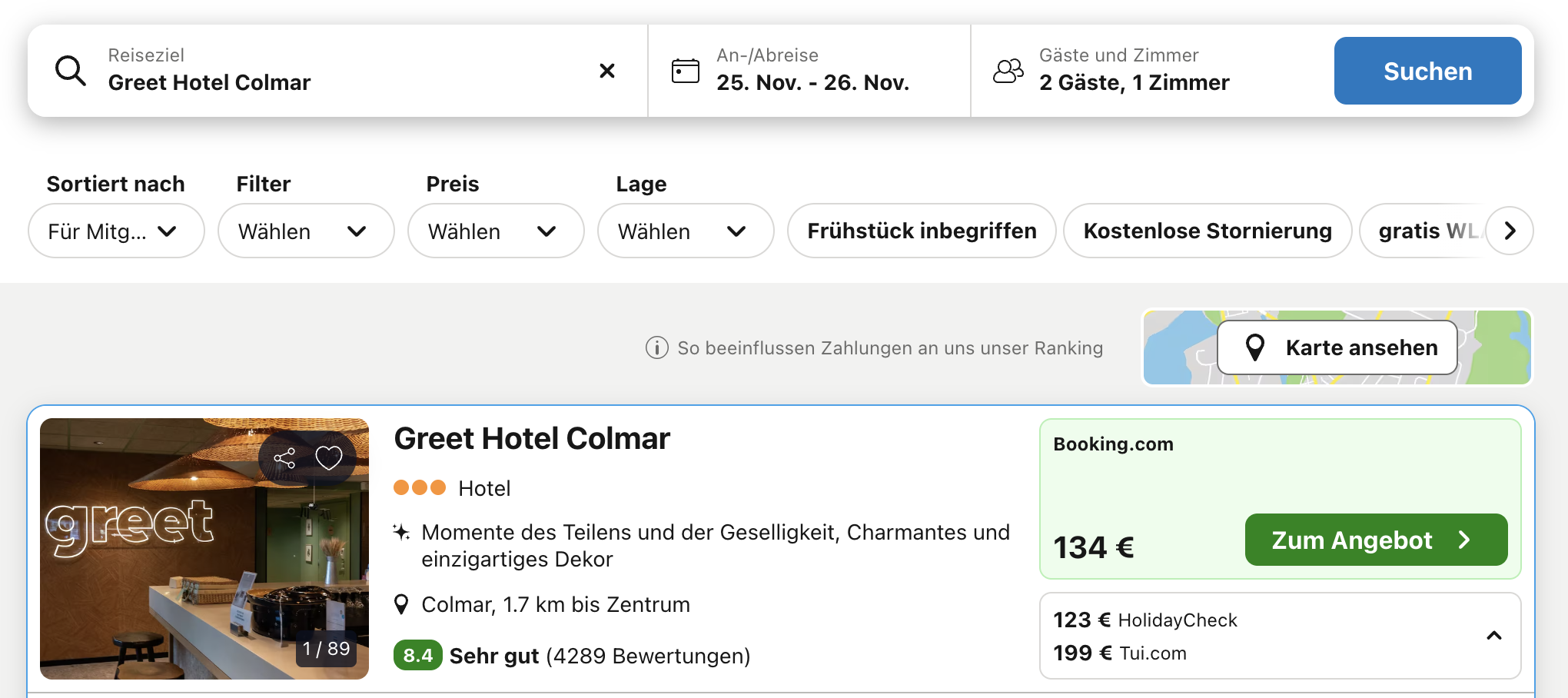Screen dimensions: 1568x698
Task: Click Colmar, 1.7 km bis Zentrum
Action: [556, 605]
